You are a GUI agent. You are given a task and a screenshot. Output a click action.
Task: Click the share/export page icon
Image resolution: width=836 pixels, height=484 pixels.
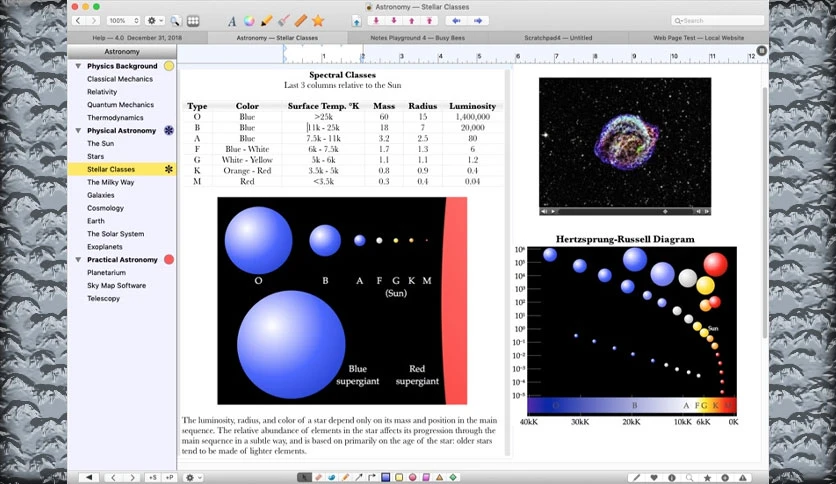(356, 21)
